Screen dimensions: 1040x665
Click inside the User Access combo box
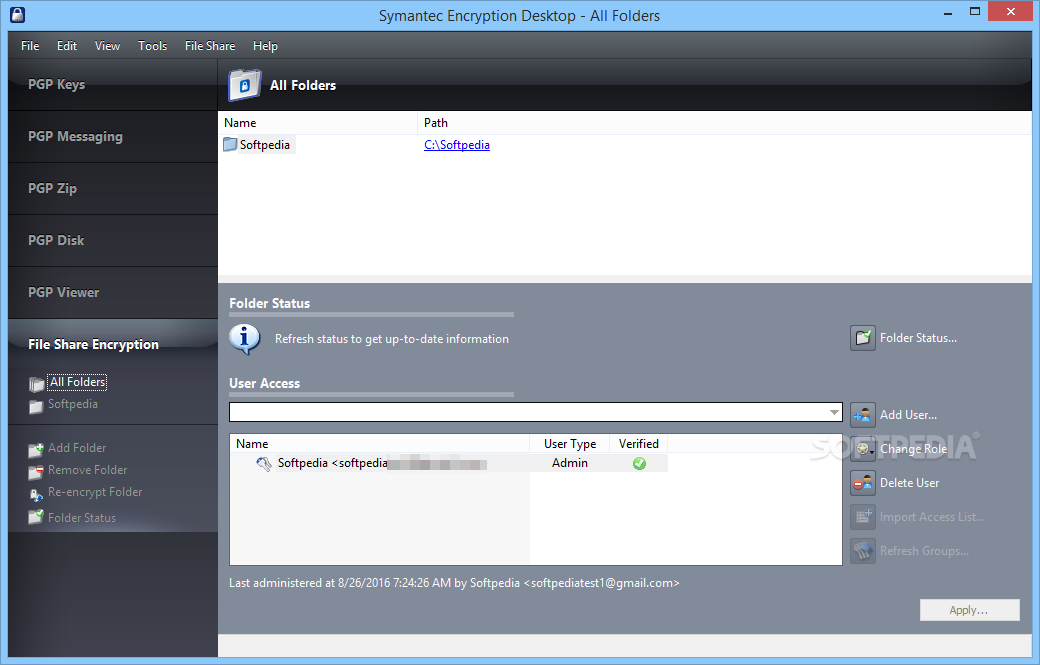[x=528, y=412]
